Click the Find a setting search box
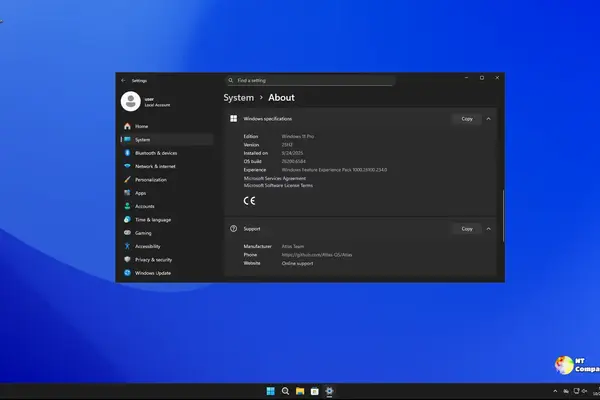The height and width of the screenshot is (400, 600). tap(300, 79)
